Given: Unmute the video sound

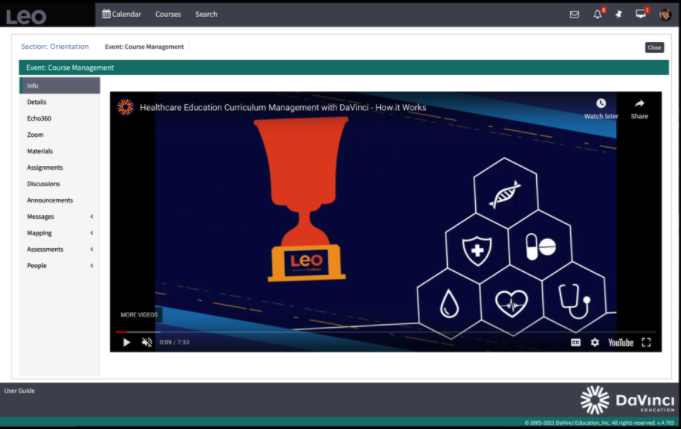Looking at the screenshot, I should point(147,342).
